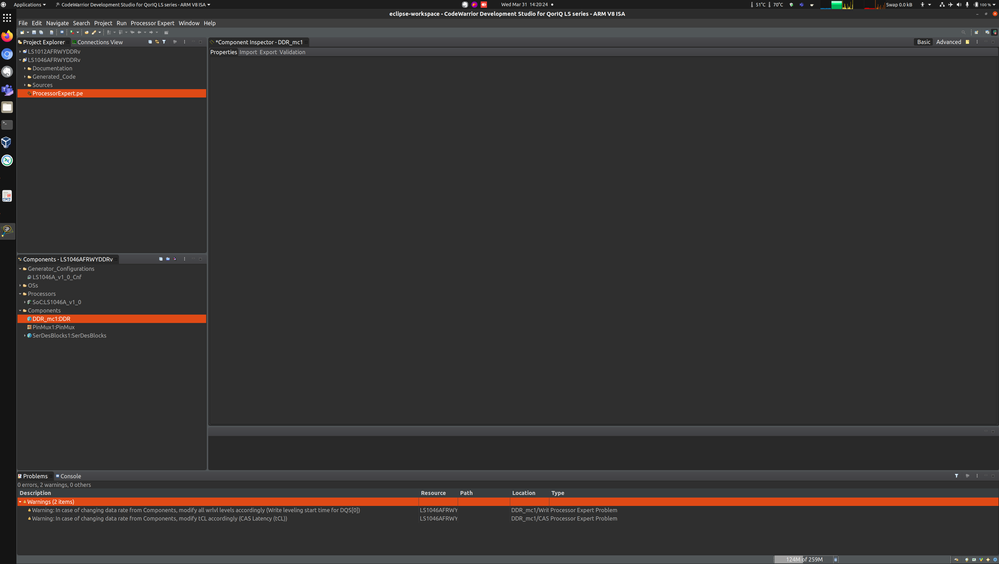Collapse the Processors node
This screenshot has height=564, width=999.
(x=20, y=294)
